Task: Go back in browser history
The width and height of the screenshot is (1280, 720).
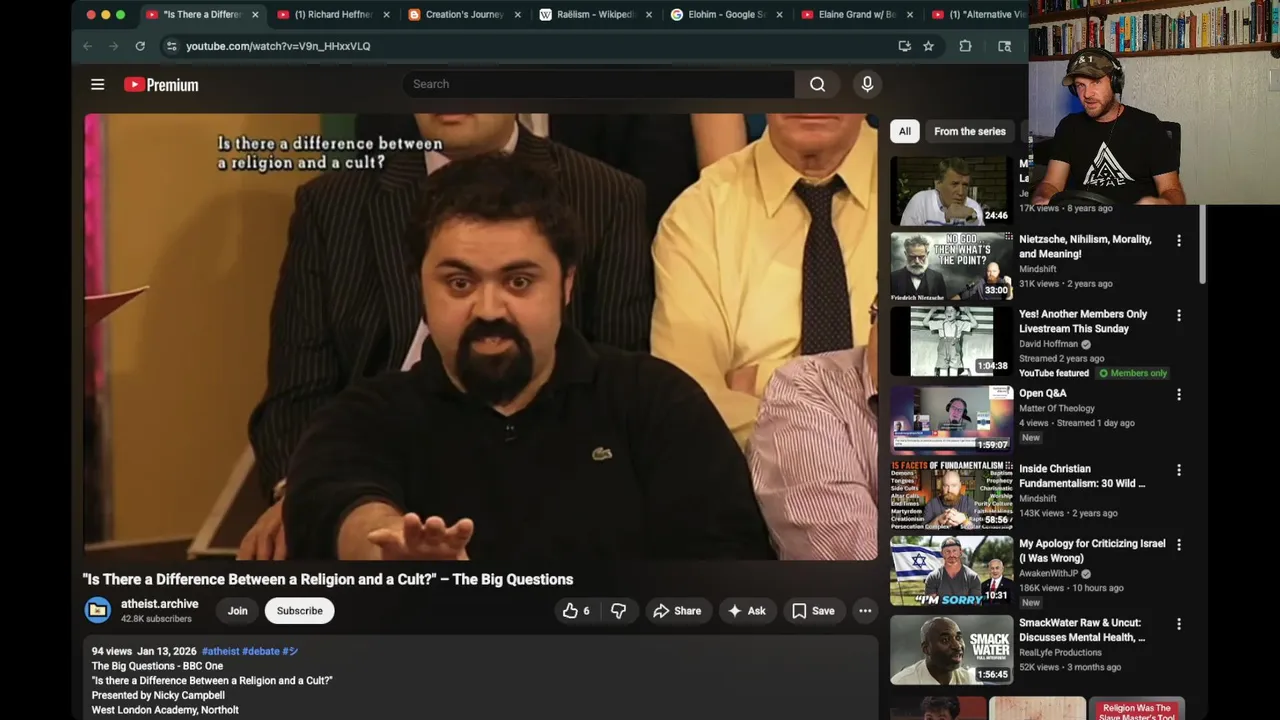Action: click(x=87, y=46)
